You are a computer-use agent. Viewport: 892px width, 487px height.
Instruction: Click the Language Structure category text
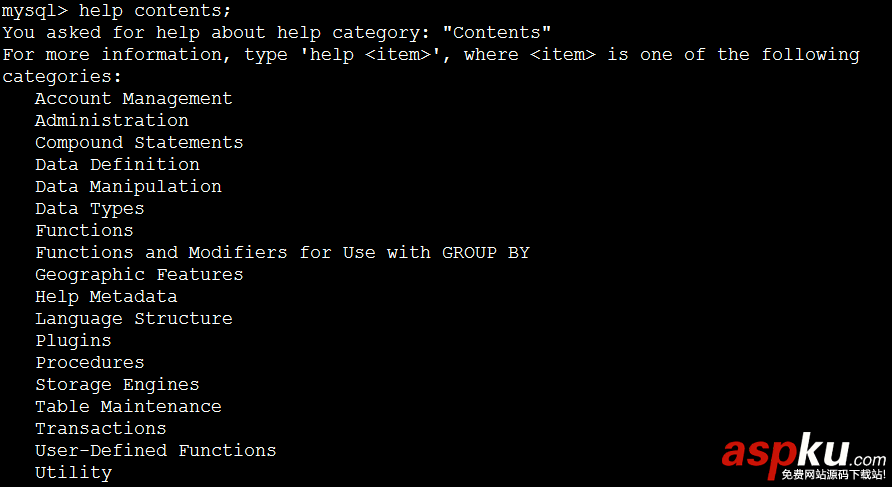click(x=133, y=318)
